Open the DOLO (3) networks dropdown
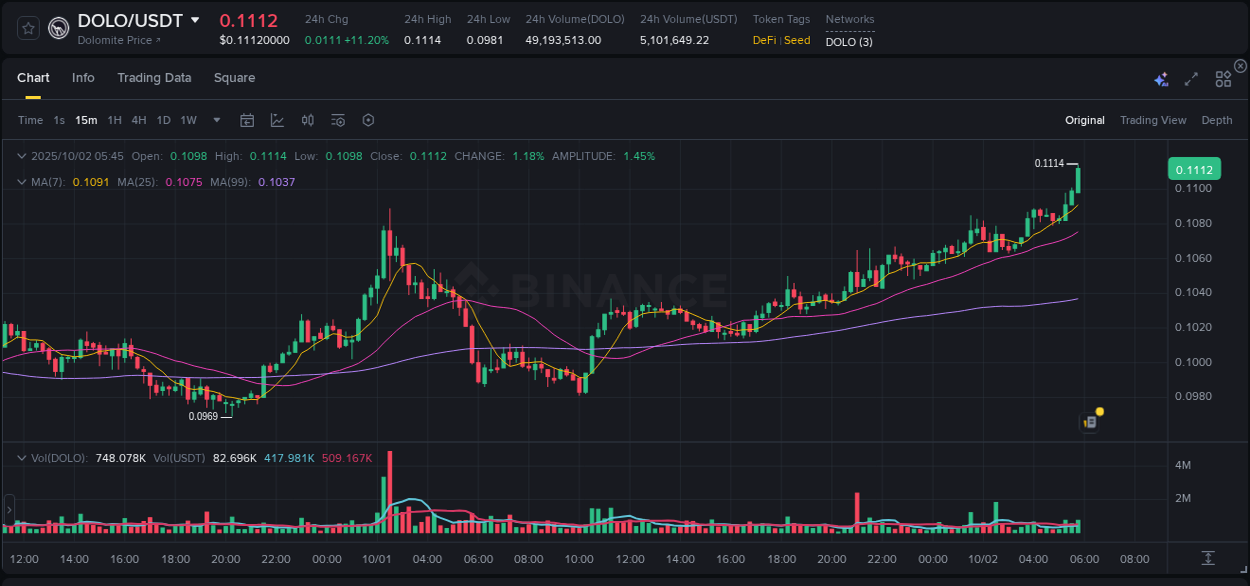This screenshot has height=586, width=1250. [x=848, y=42]
